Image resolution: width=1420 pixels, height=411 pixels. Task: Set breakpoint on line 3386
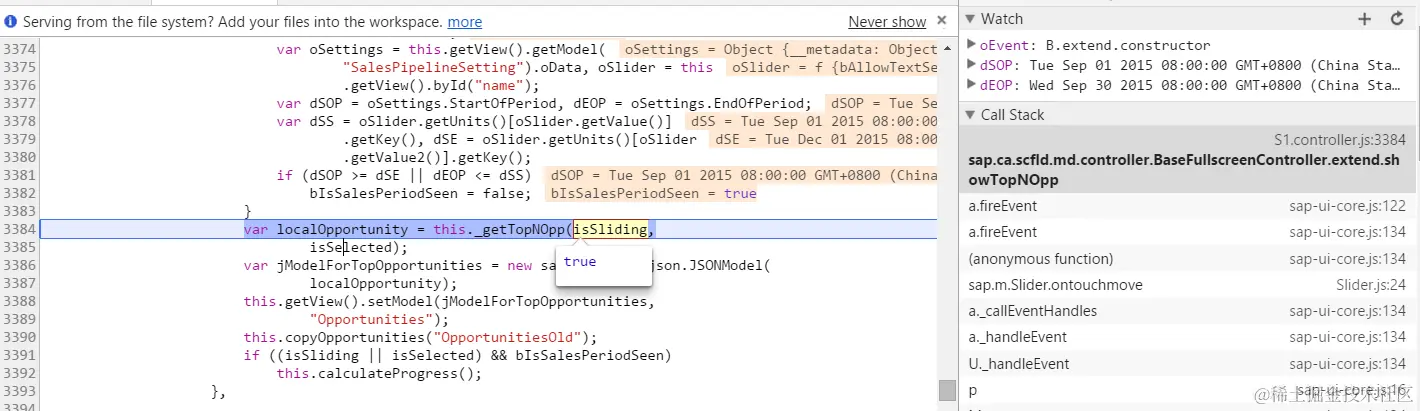pyautogui.click(x=19, y=265)
